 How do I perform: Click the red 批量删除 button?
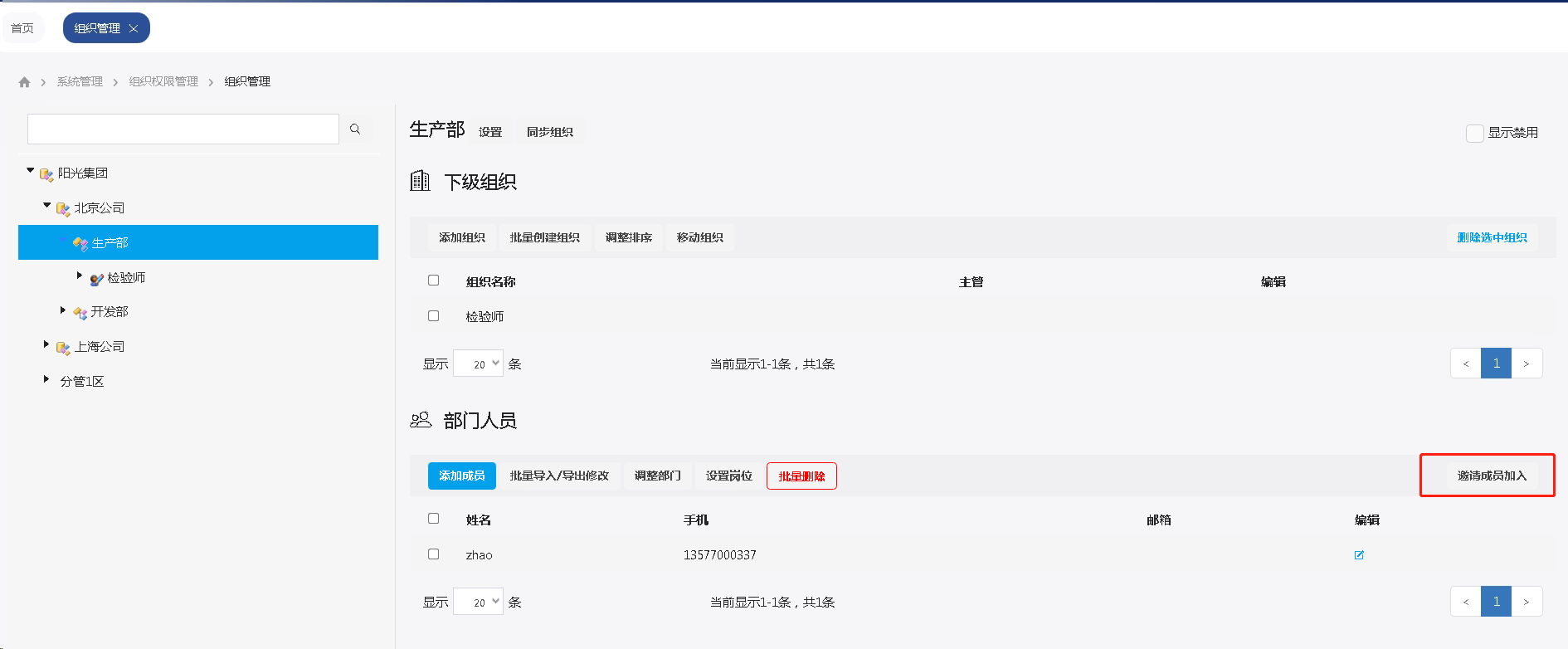801,476
